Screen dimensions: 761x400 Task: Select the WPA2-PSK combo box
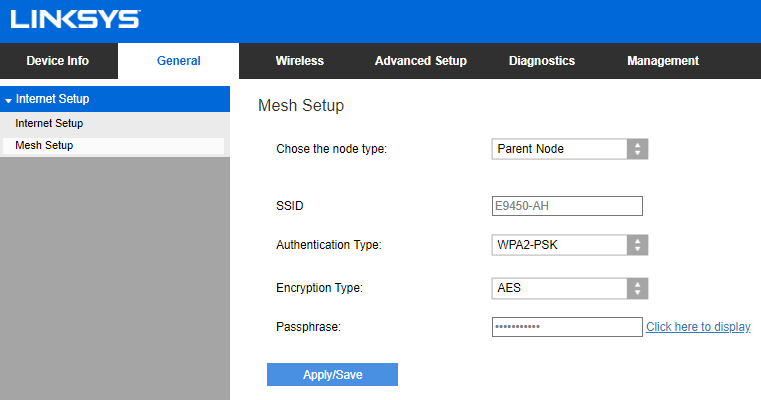[x=570, y=245]
